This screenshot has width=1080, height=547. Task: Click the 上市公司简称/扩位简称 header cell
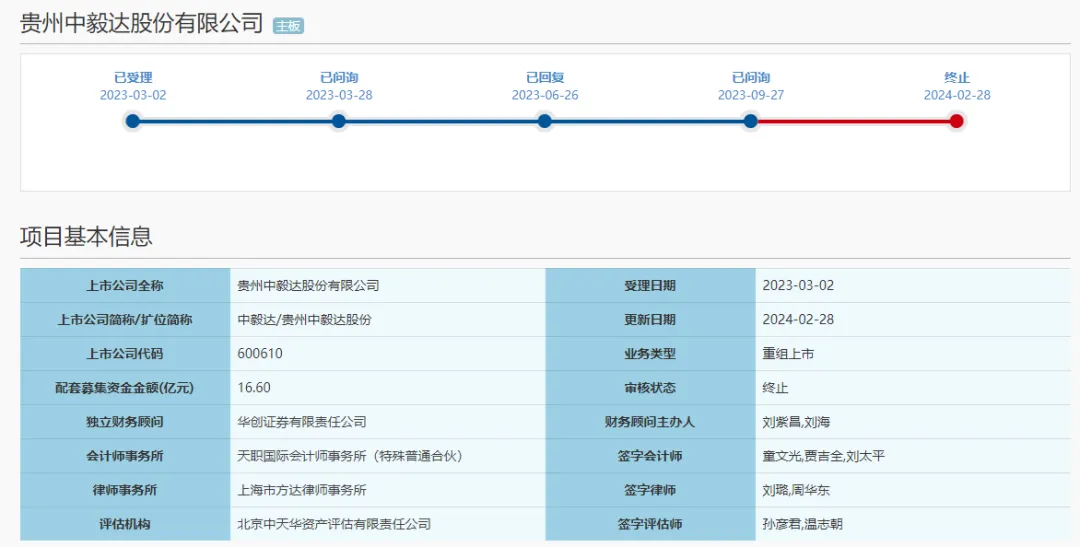pyautogui.click(x=125, y=320)
